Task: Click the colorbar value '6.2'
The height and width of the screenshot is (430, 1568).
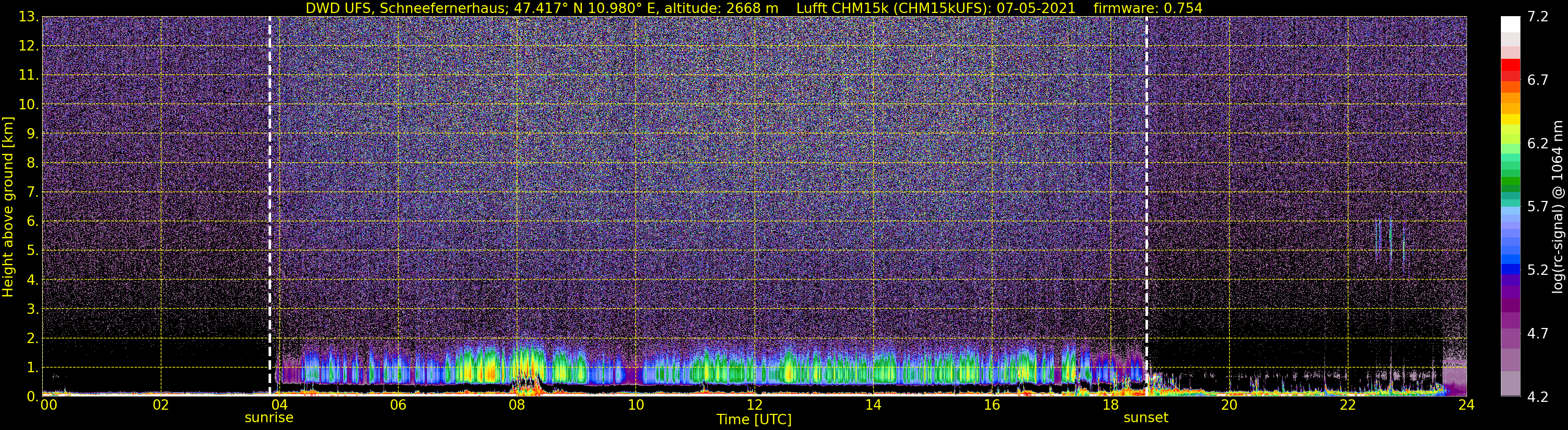Action: (x=1538, y=144)
